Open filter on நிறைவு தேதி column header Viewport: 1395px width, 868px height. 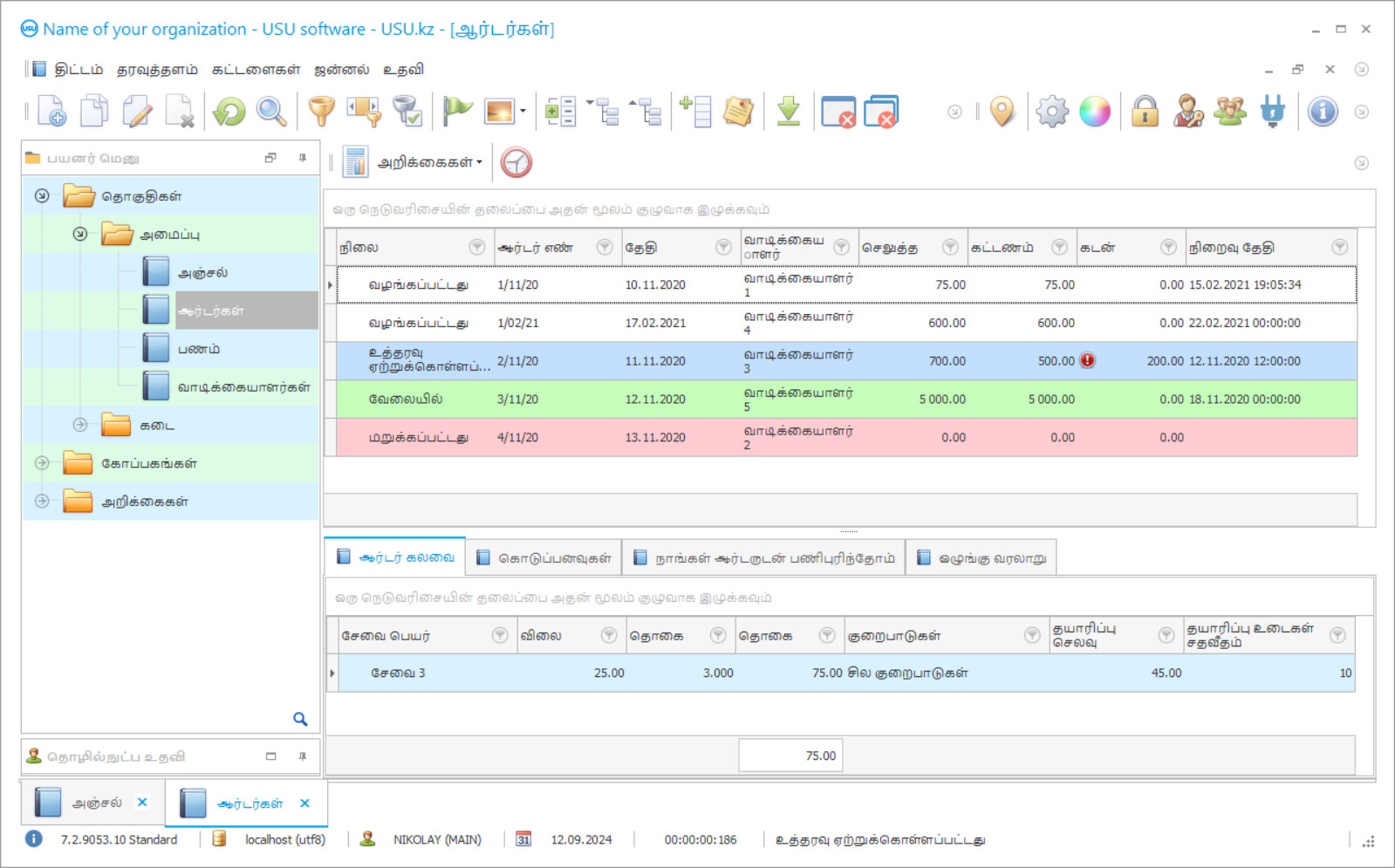tap(1339, 247)
